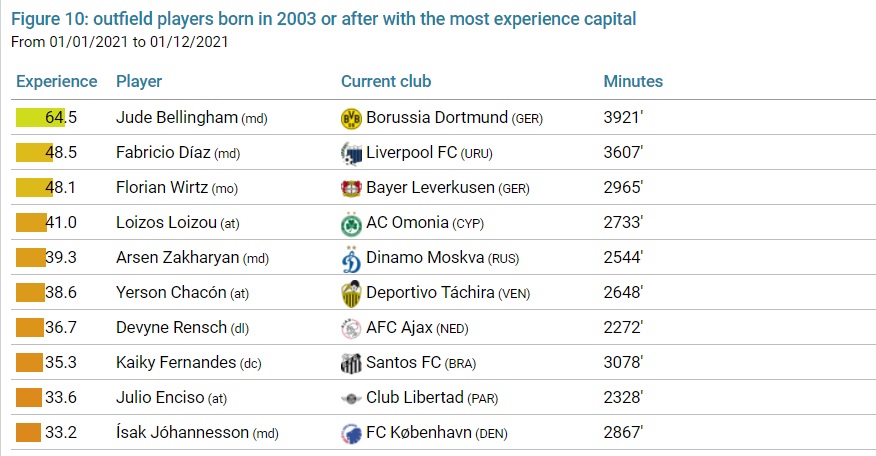Sort by the Experience column header
Screen dimensions: 876x456
[x=57, y=82]
